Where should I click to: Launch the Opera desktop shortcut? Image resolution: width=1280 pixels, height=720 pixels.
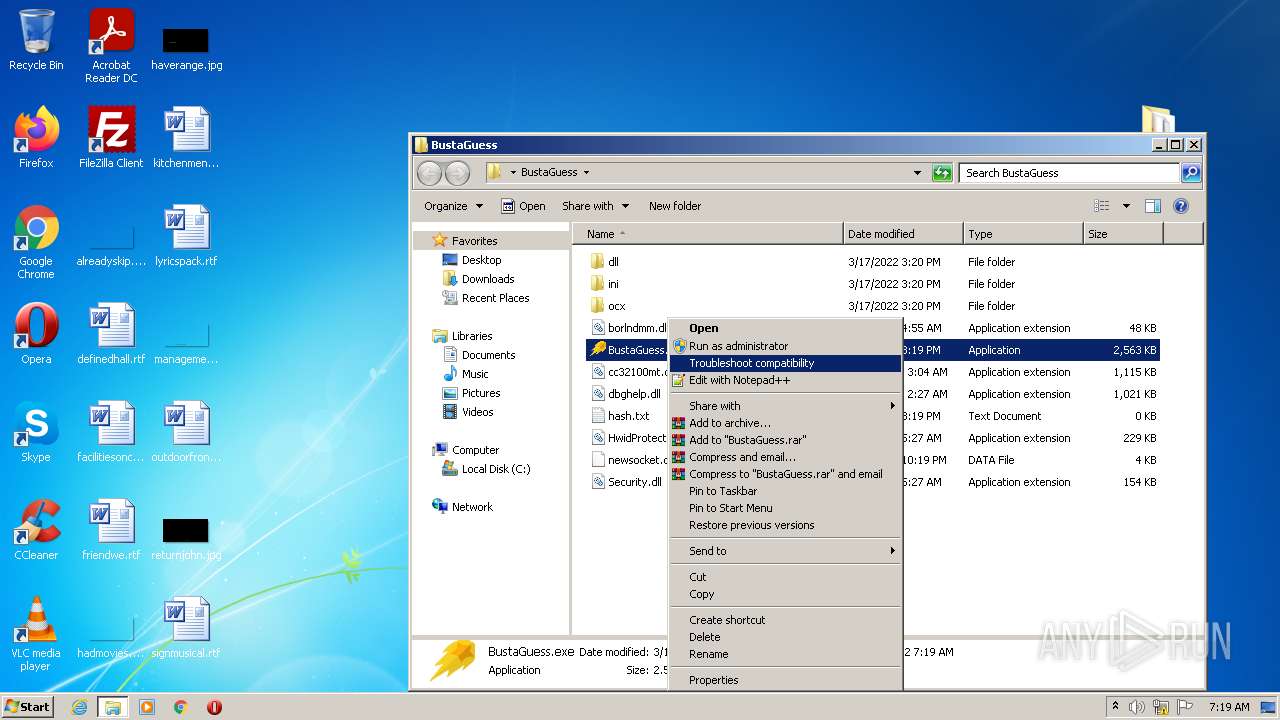(x=36, y=334)
